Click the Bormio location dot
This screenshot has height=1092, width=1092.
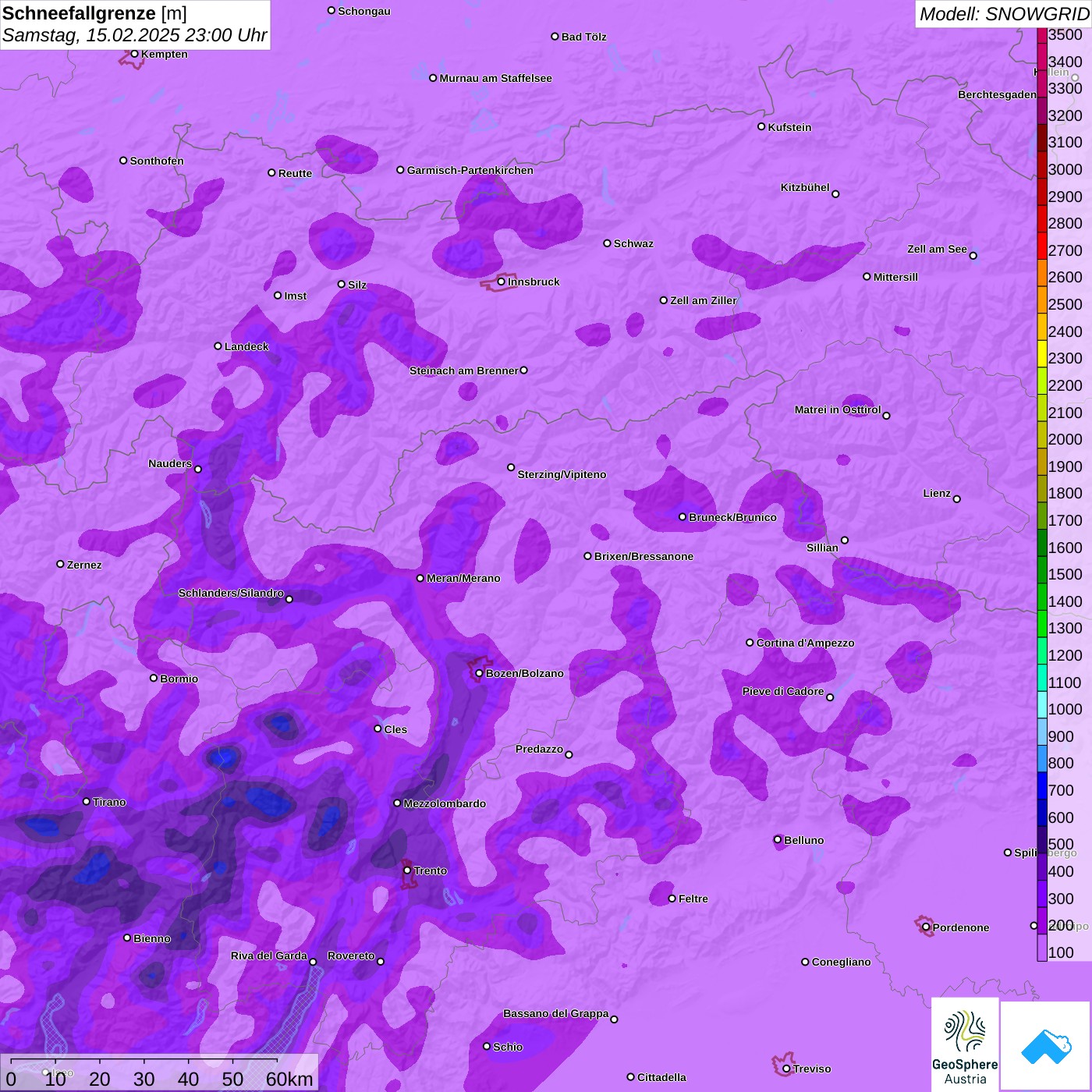[154, 678]
